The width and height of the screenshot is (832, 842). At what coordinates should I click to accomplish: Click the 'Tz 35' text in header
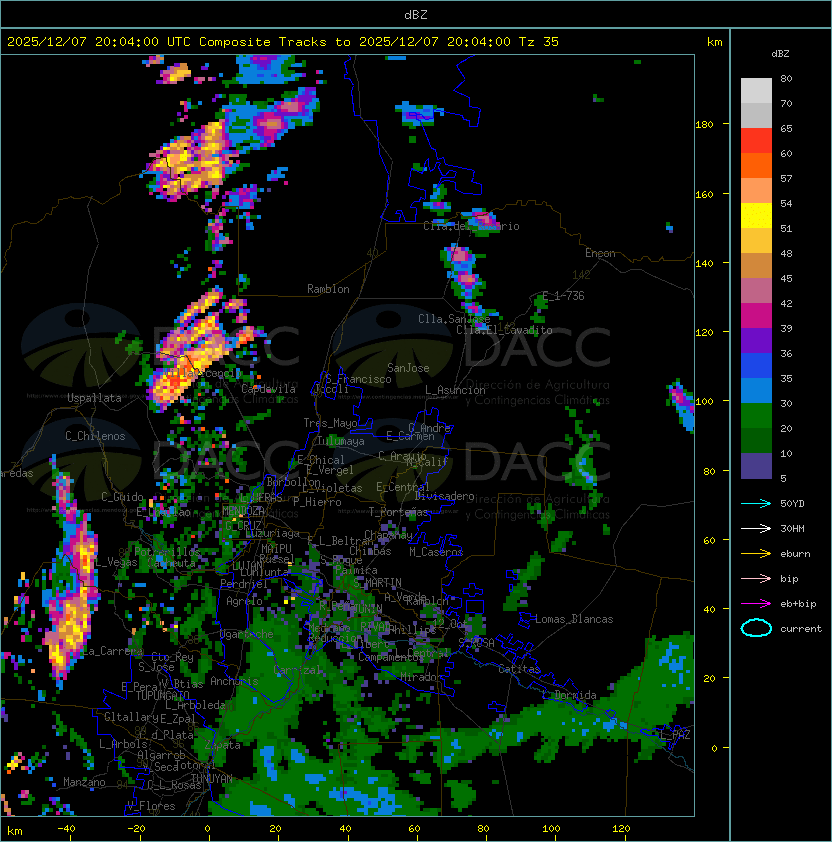[x=539, y=42]
